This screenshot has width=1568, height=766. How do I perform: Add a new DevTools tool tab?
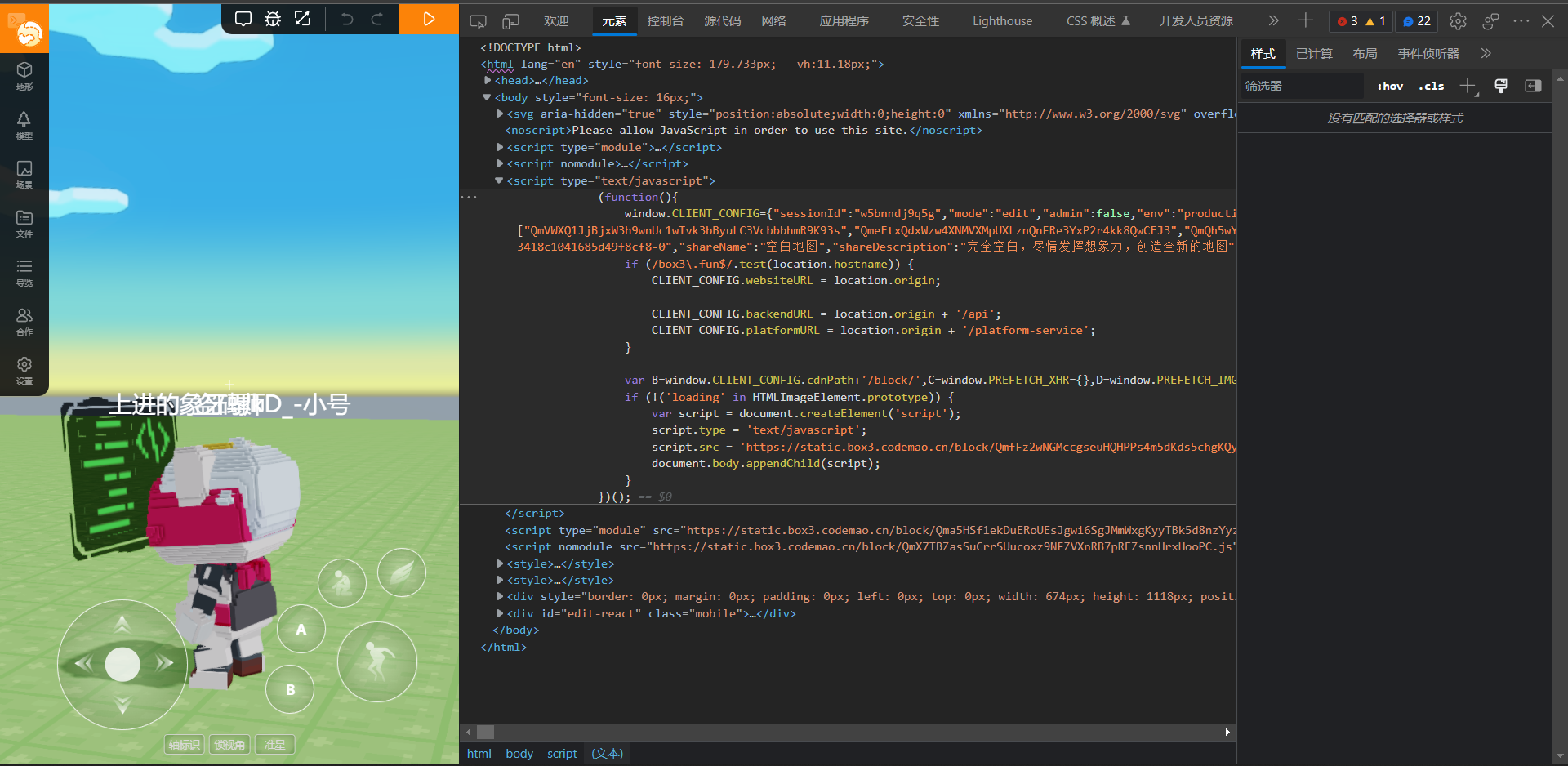(x=1305, y=21)
